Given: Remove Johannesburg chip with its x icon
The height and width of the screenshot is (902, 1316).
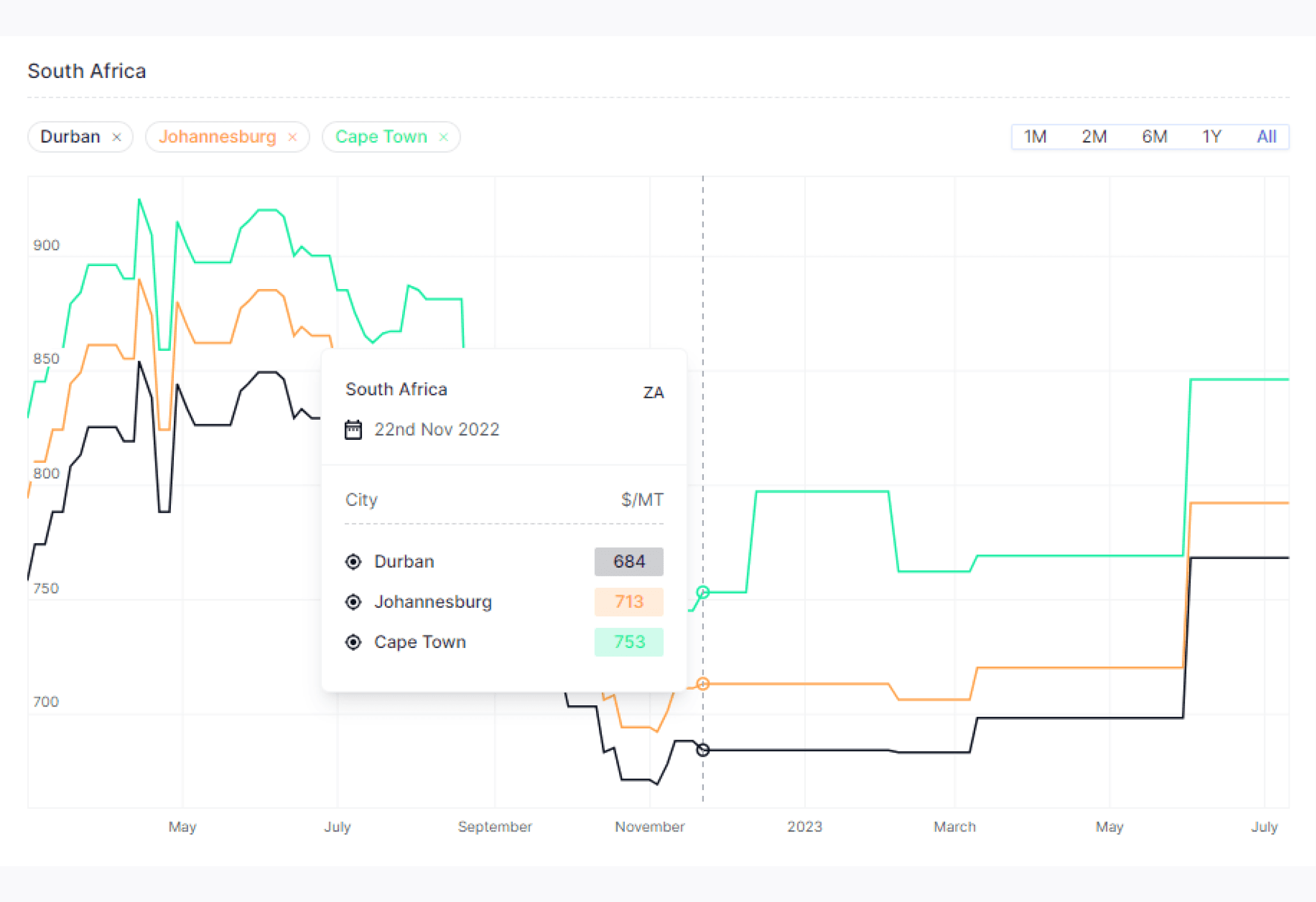Looking at the screenshot, I should click(292, 137).
